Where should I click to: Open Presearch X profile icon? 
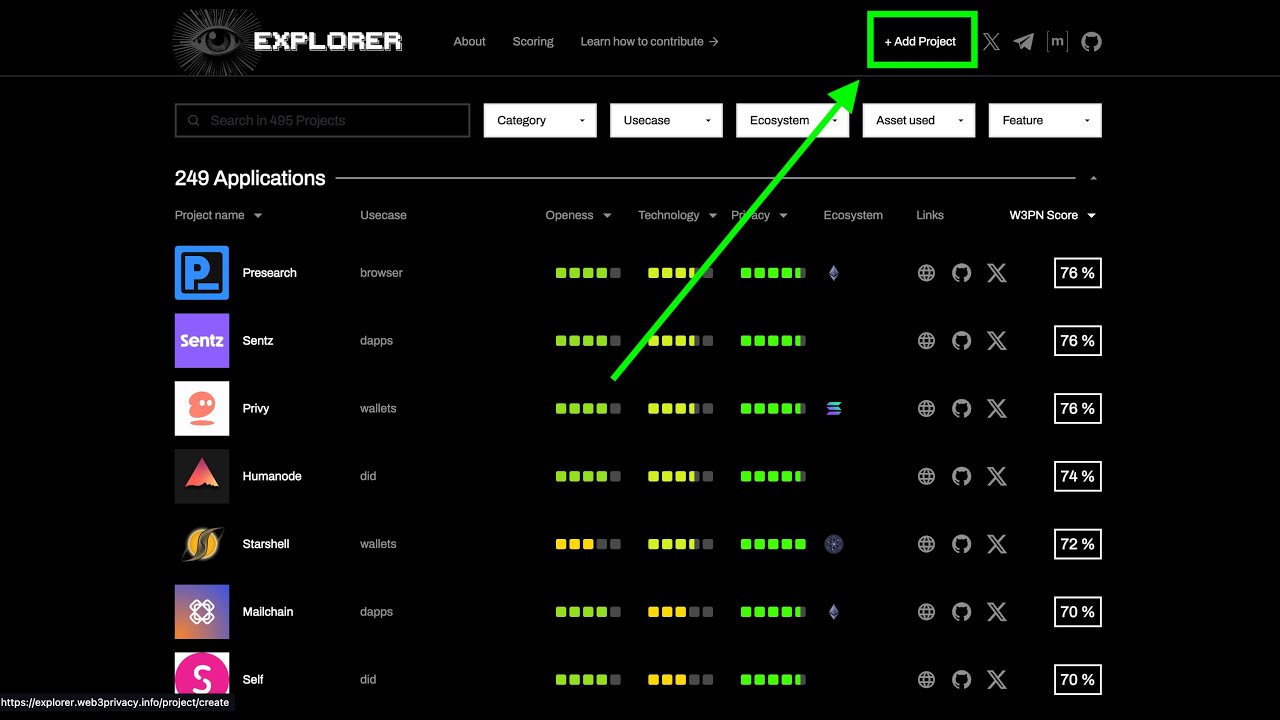(997, 273)
